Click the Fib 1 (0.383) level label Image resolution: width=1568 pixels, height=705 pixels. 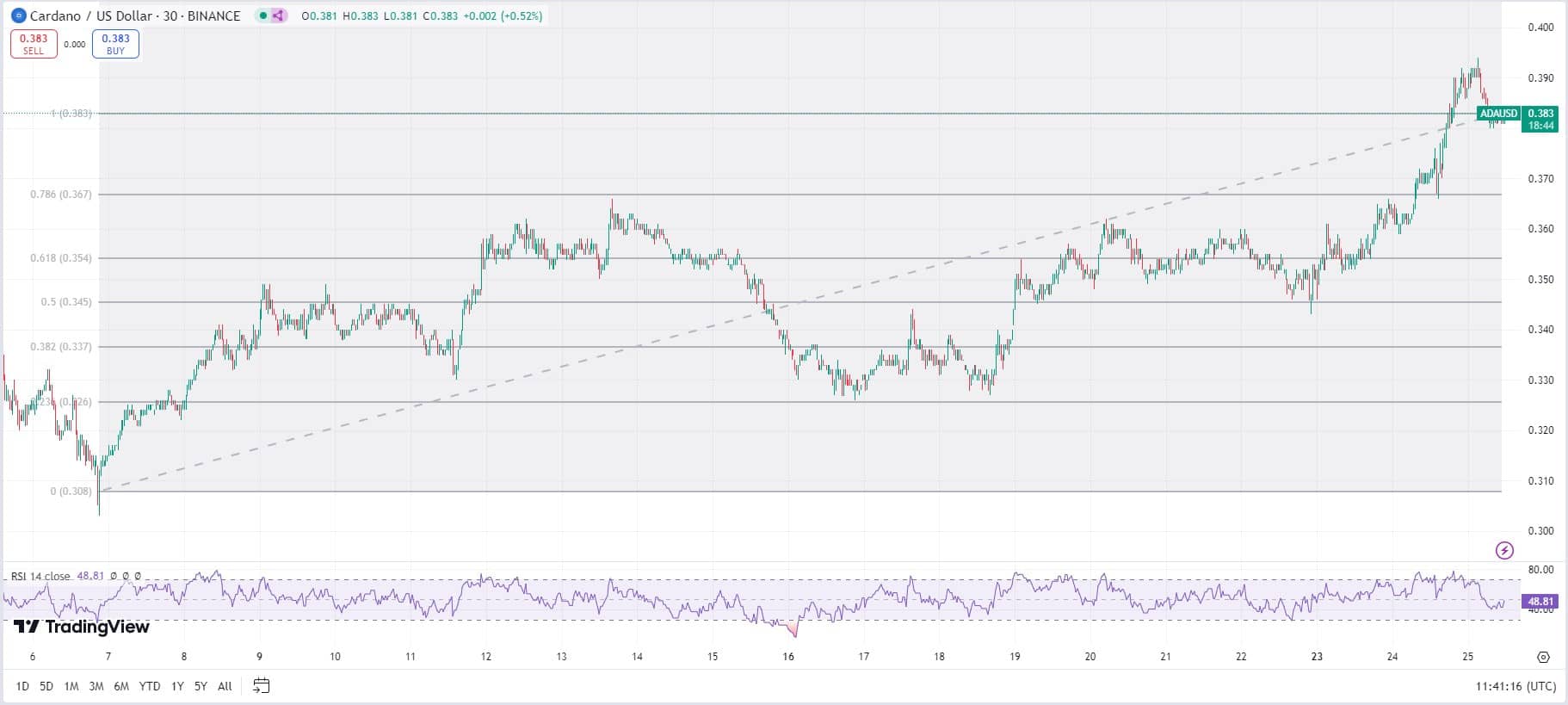point(71,114)
